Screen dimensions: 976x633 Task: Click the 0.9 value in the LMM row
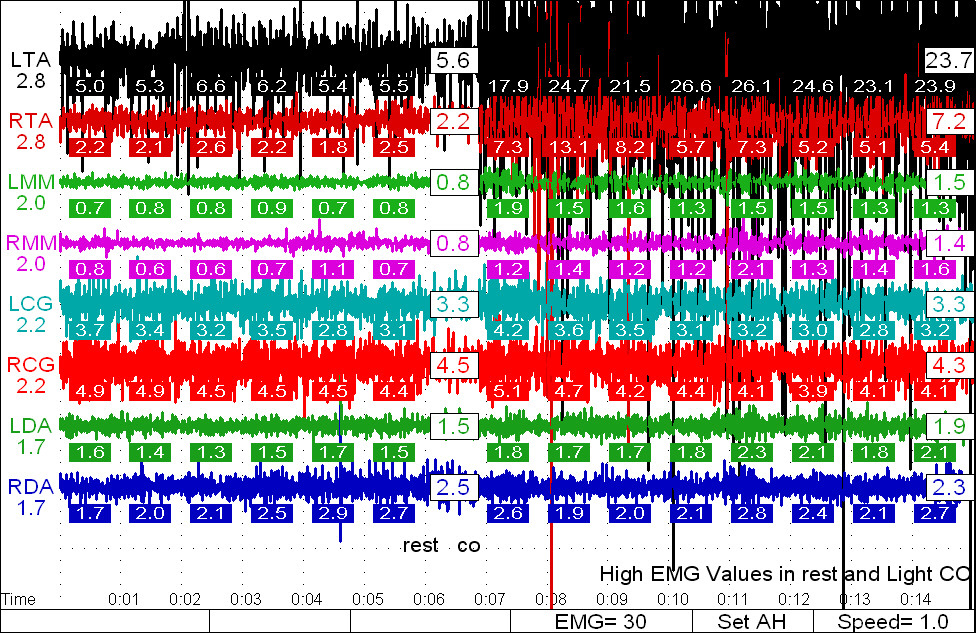272,209
